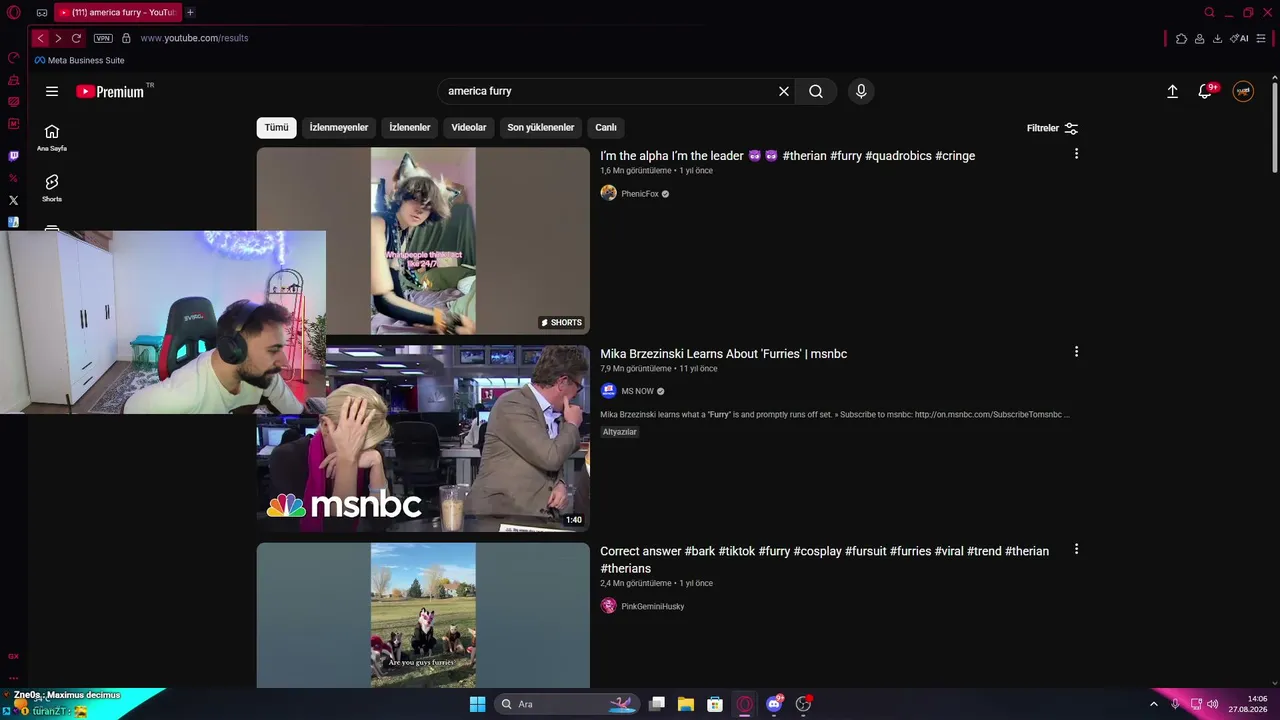Open 'Mika Brzezinski Learns About Furries' title

coord(724,354)
